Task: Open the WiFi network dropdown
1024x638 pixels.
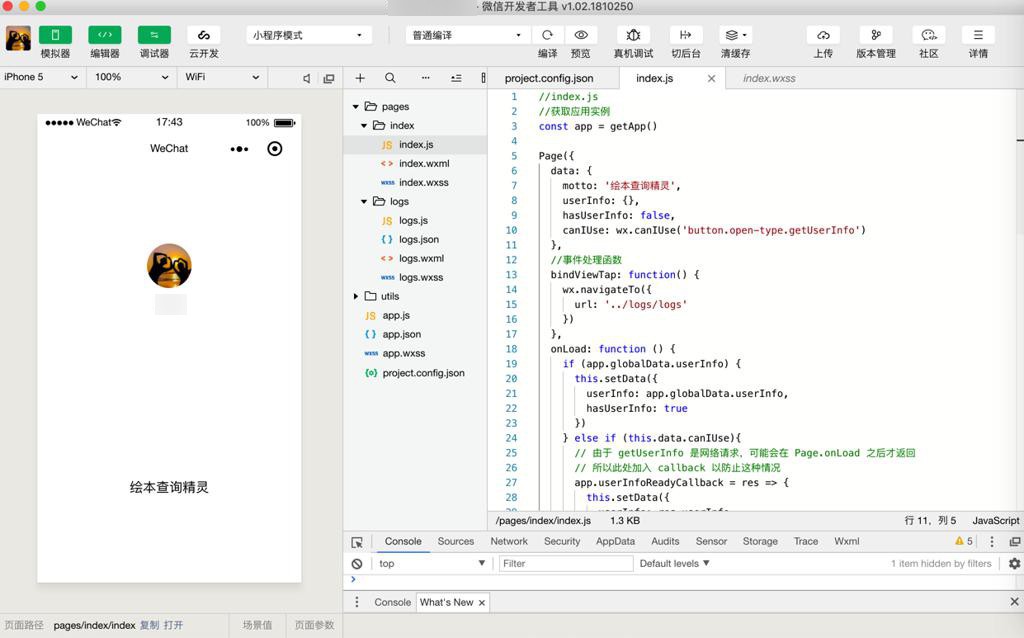Action: point(222,77)
